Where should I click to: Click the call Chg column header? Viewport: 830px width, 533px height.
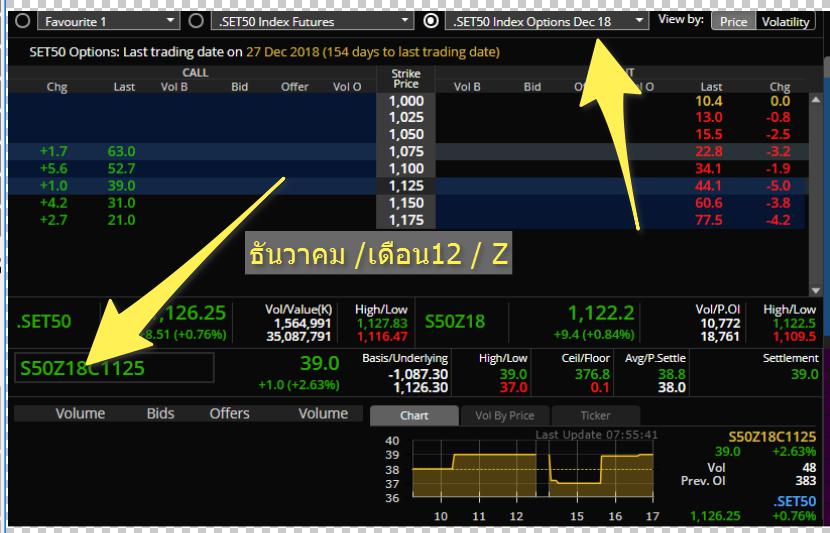[x=57, y=87]
